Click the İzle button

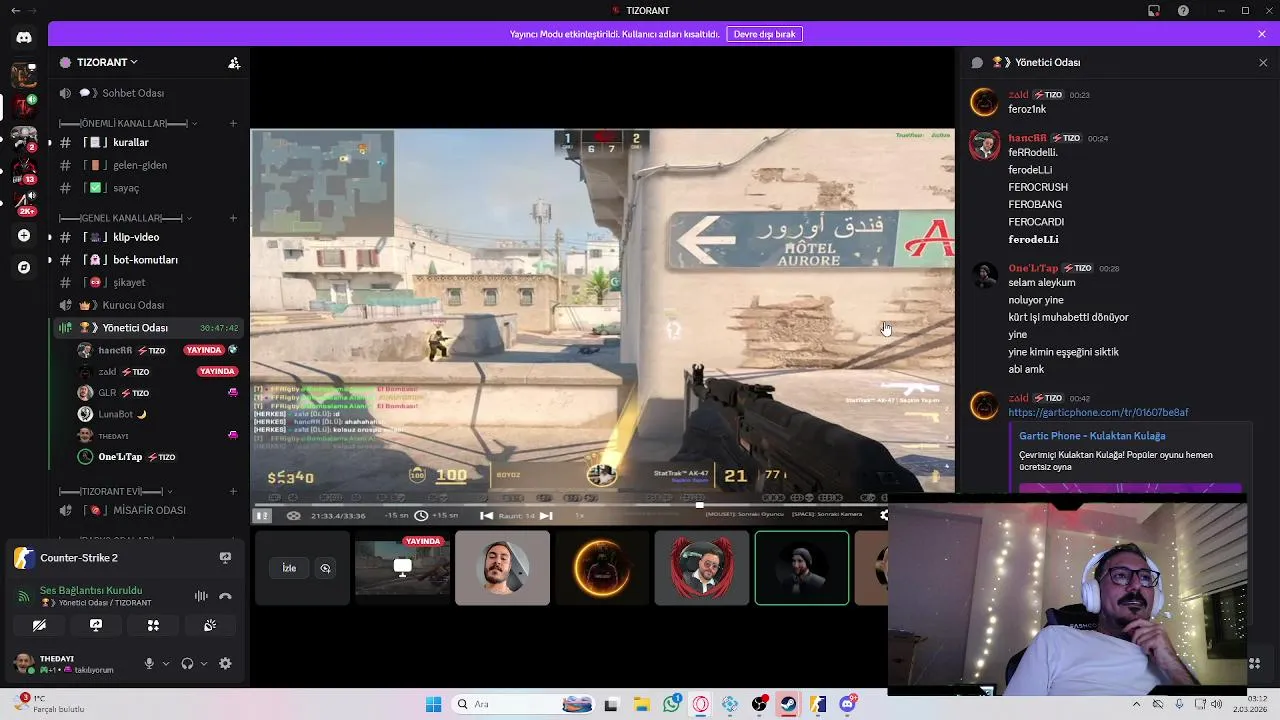click(x=289, y=568)
